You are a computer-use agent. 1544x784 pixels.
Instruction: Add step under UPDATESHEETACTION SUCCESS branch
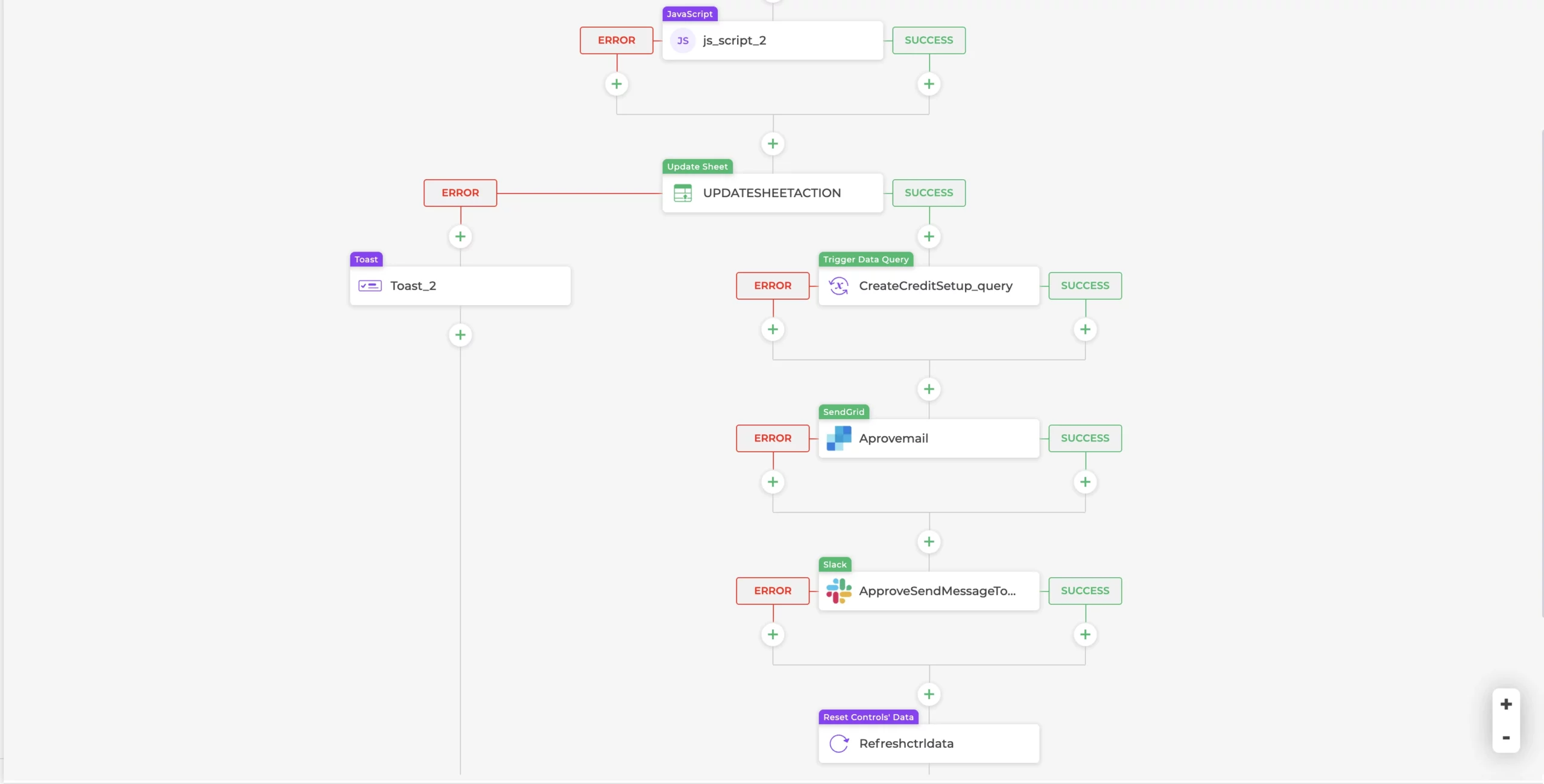click(929, 236)
